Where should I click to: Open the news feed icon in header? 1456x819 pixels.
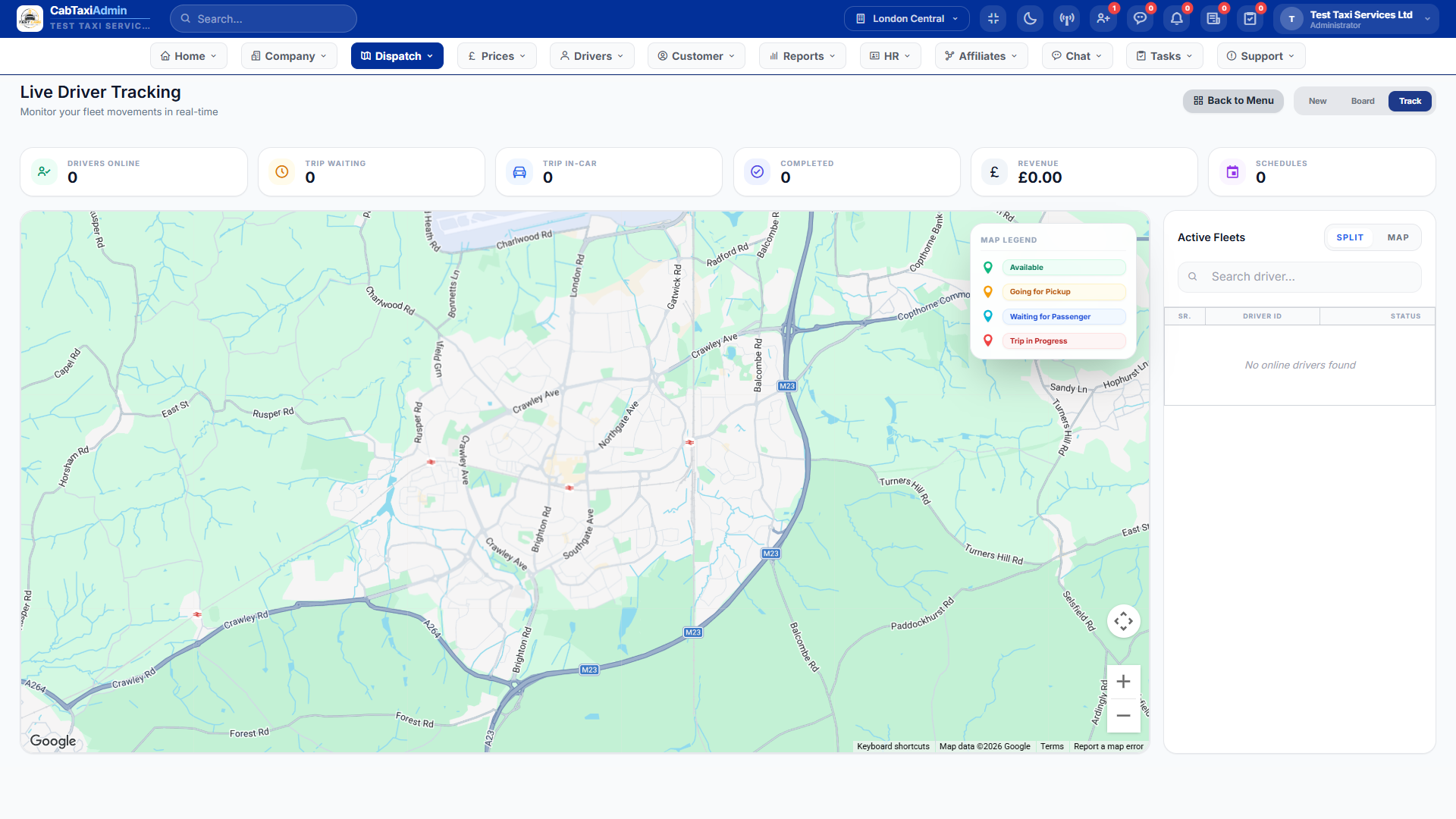click(1213, 18)
